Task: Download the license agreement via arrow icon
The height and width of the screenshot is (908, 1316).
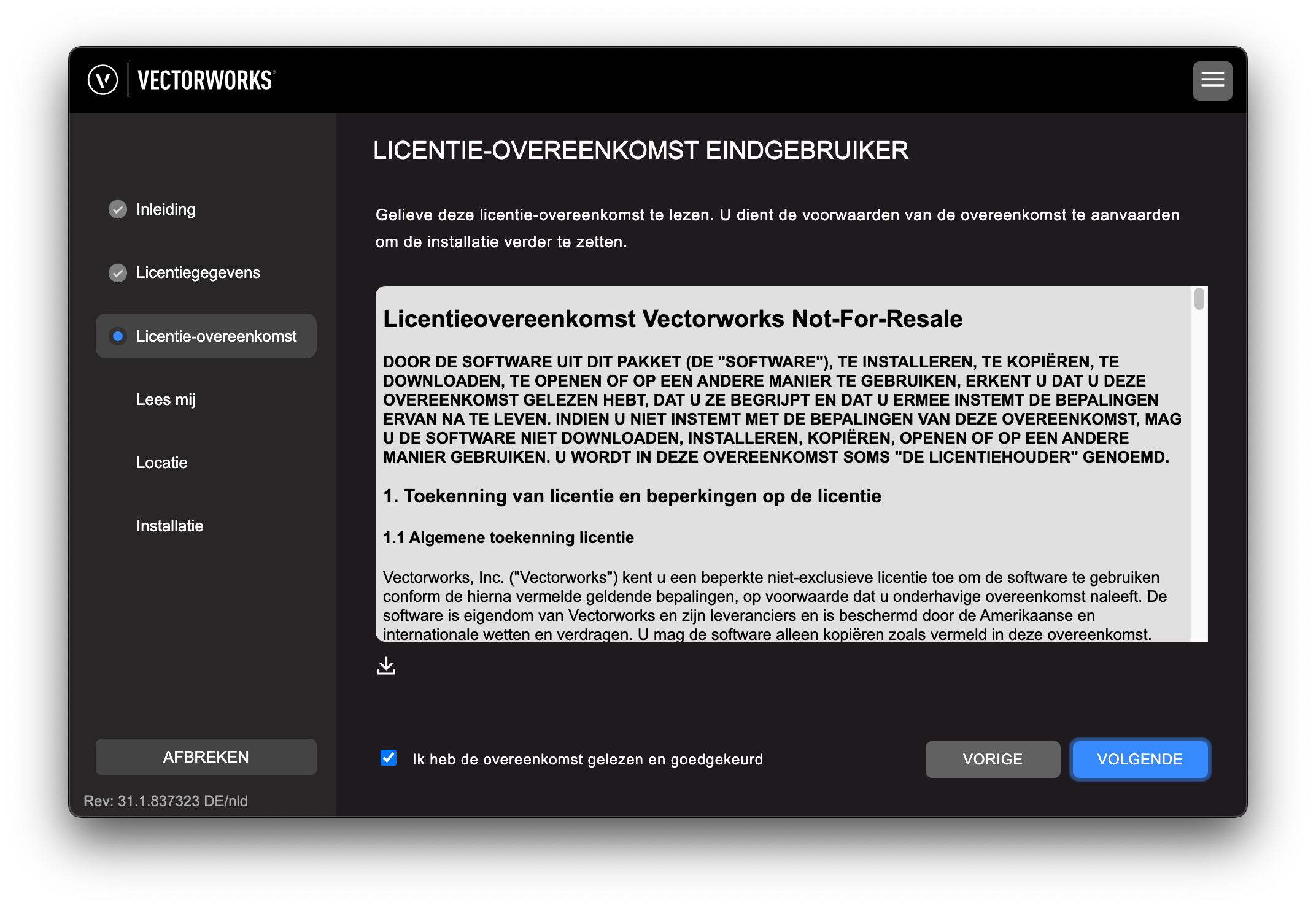Action: (386, 666)
